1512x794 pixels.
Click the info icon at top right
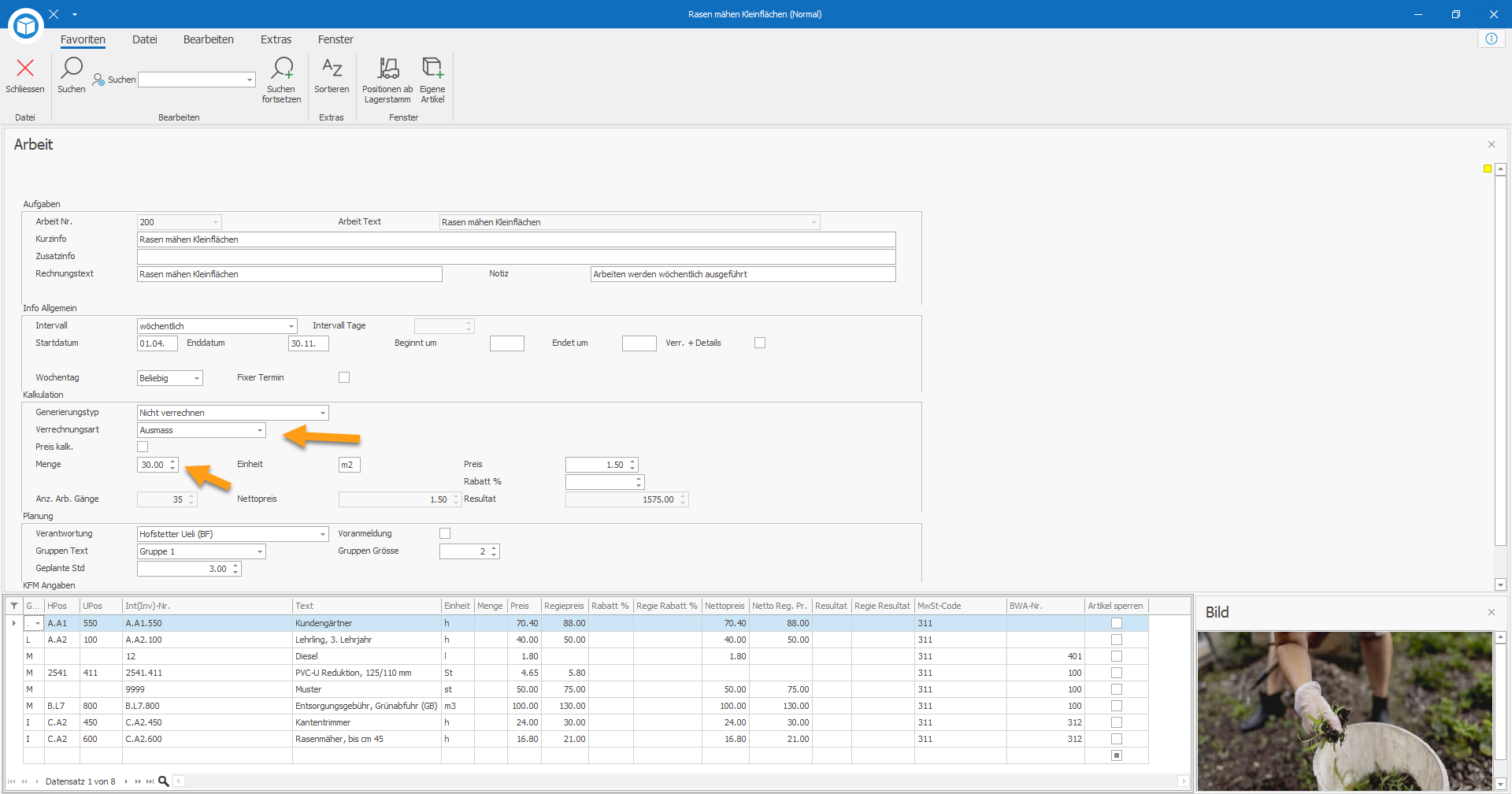(1492, 39)
